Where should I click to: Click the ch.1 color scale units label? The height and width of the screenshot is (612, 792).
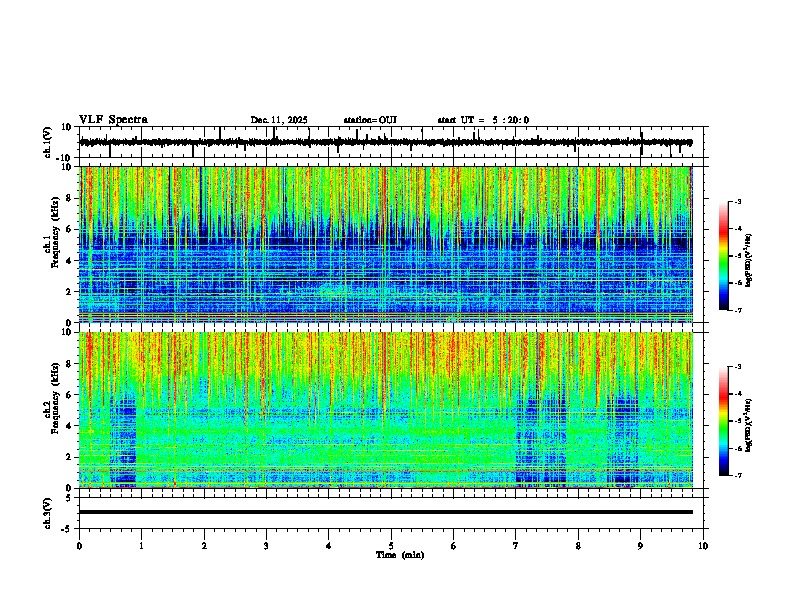click(x=749, y=260)
